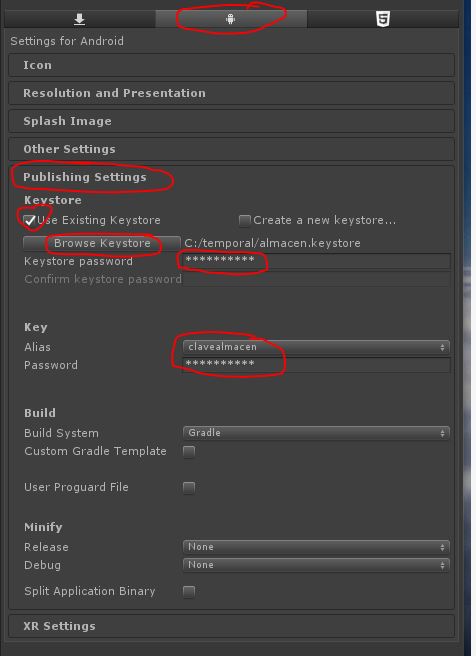Image resolution: width=476 pixels, height=656 pixels.
Task: Click the Alias label
Action: (37, 347)
